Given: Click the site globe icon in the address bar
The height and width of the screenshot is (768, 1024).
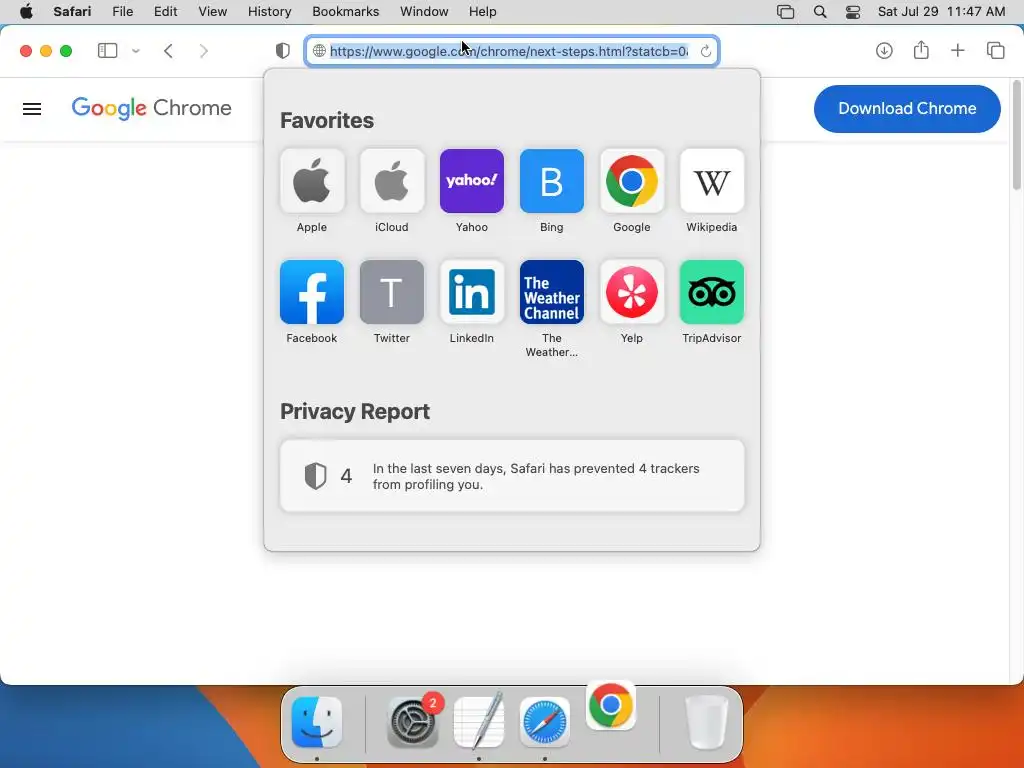Looking at the screenshot, I should 319,51.
